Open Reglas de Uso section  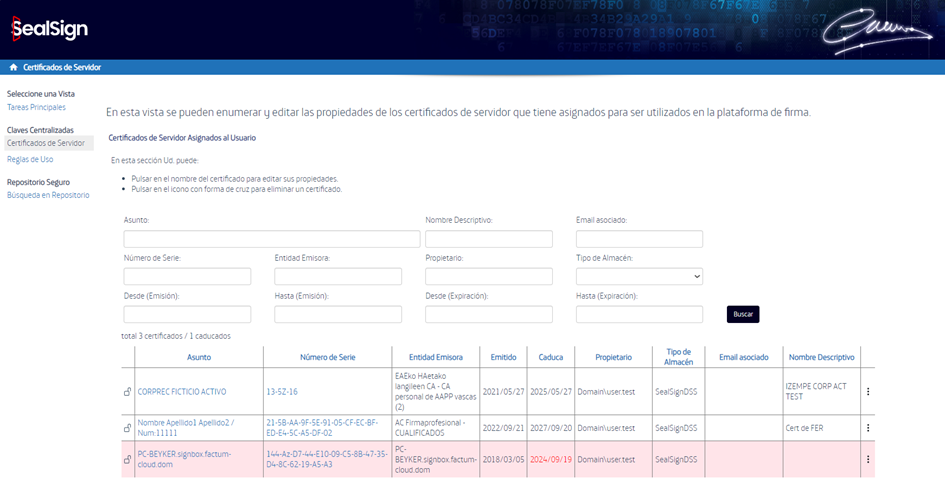pos(30,160)
